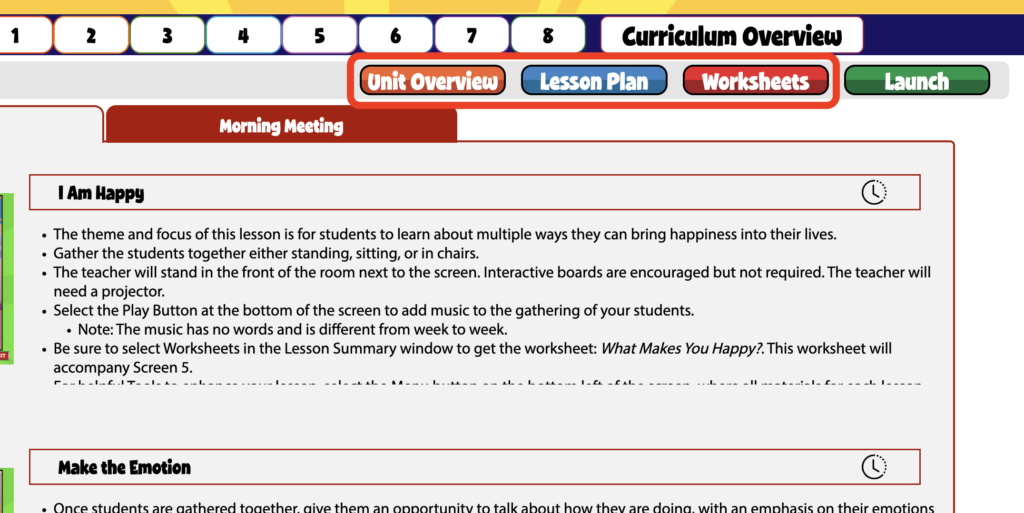Open the Lesson Plan button
The width and height of the screenshot is (1024, 513).
pyautogui.click(x=594, y=81)
